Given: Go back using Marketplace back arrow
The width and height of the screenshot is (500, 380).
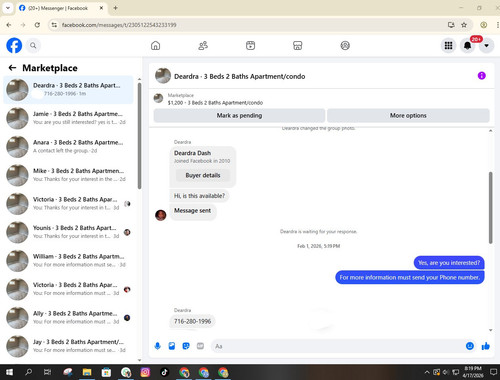Looking at the screenshot, I should point(12,68).
